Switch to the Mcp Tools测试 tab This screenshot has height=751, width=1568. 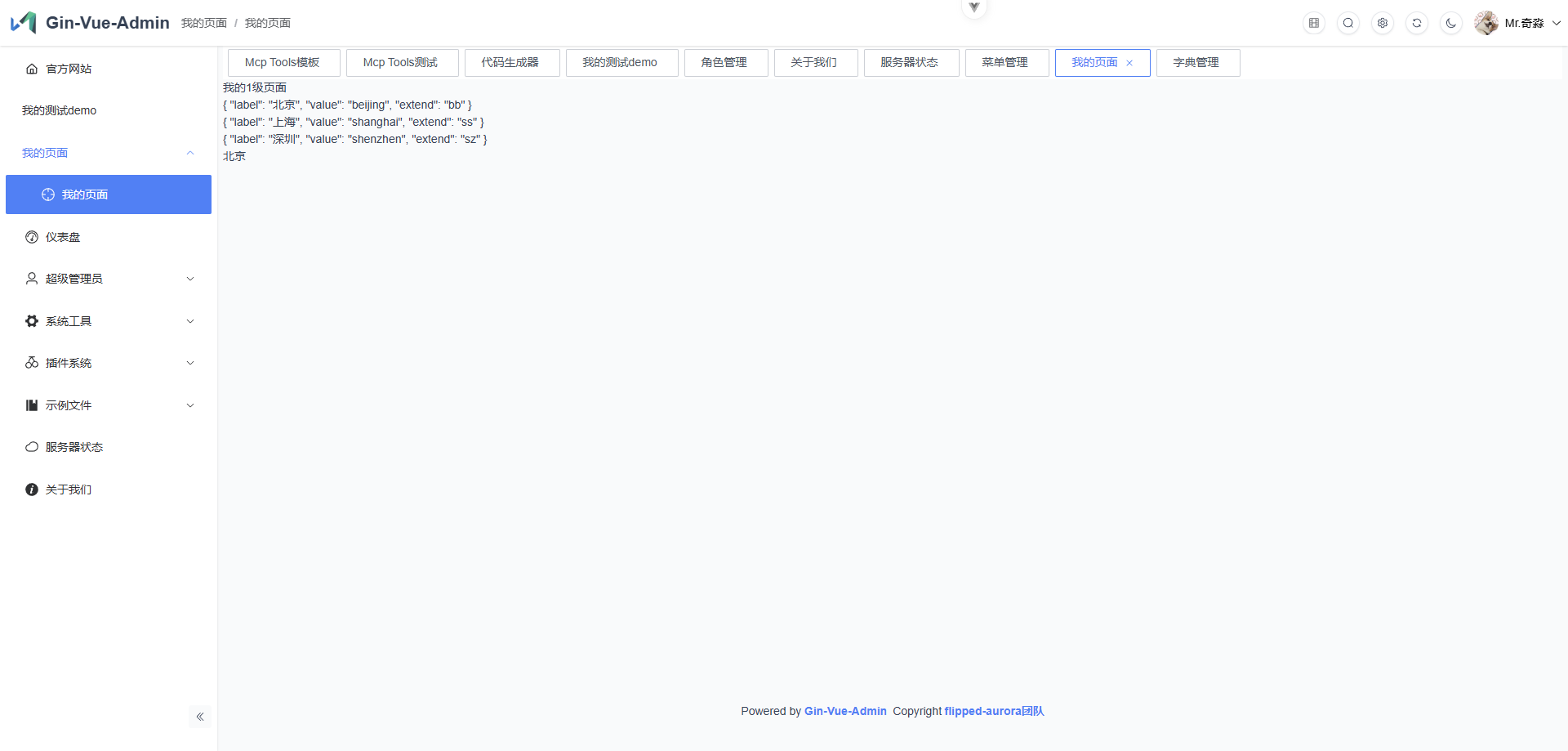pos(403,63)
